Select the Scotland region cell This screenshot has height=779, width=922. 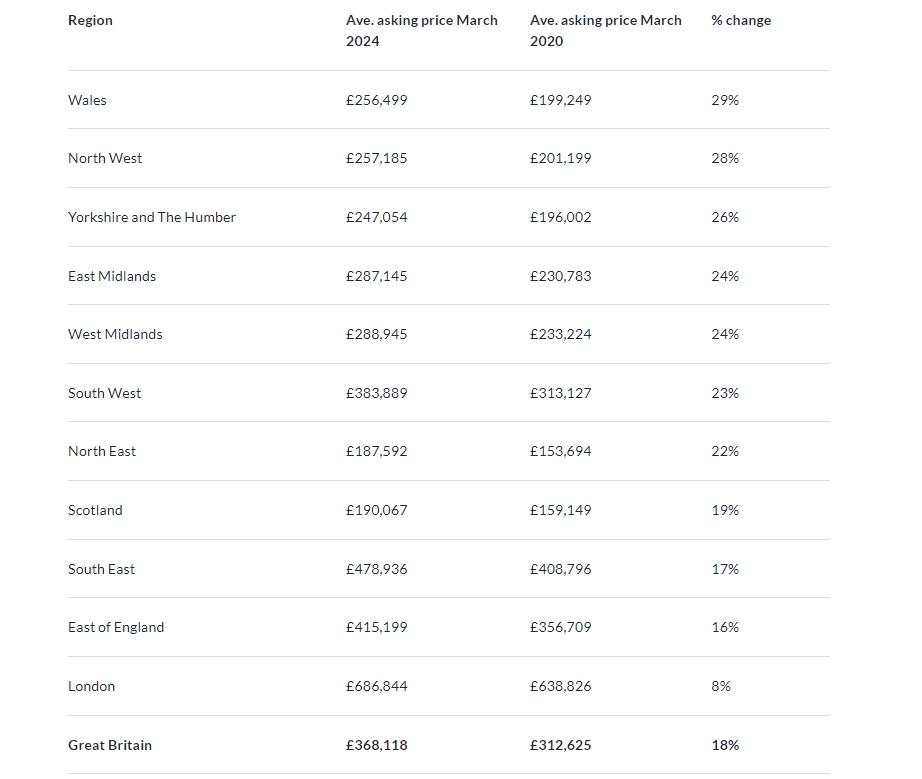point(95,510)
